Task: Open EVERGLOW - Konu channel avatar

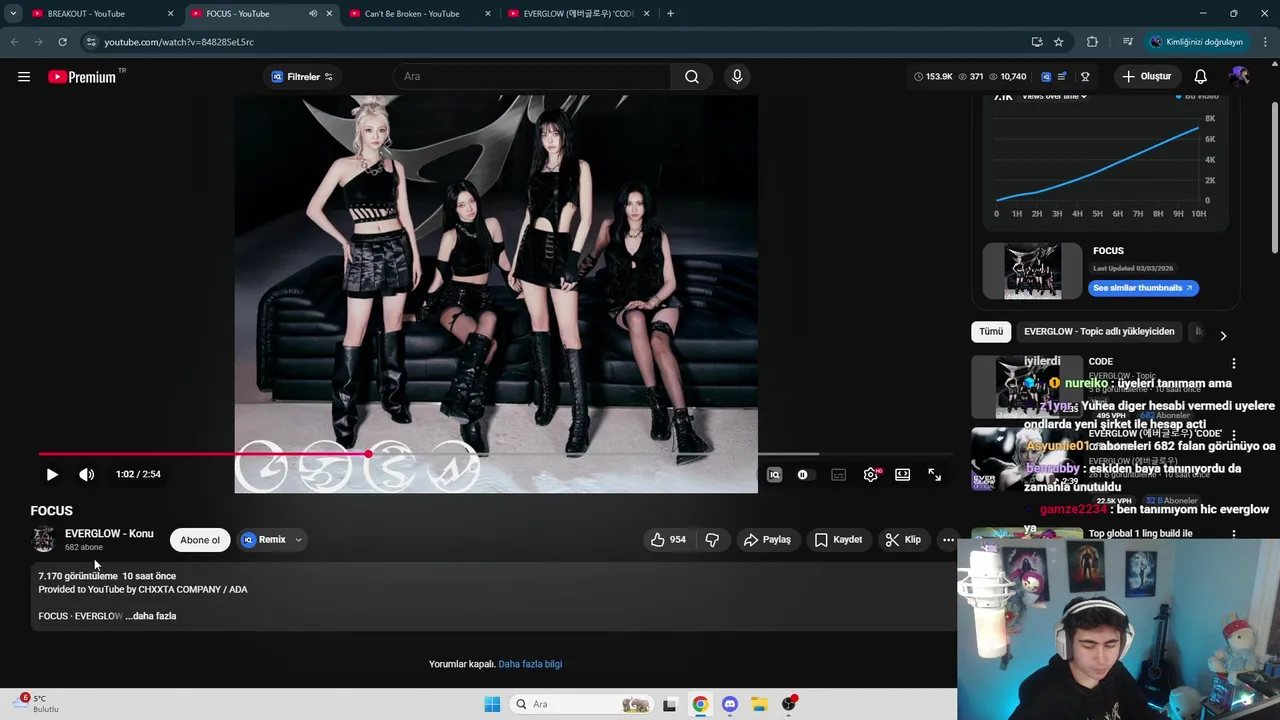Action: pos(43,540)
